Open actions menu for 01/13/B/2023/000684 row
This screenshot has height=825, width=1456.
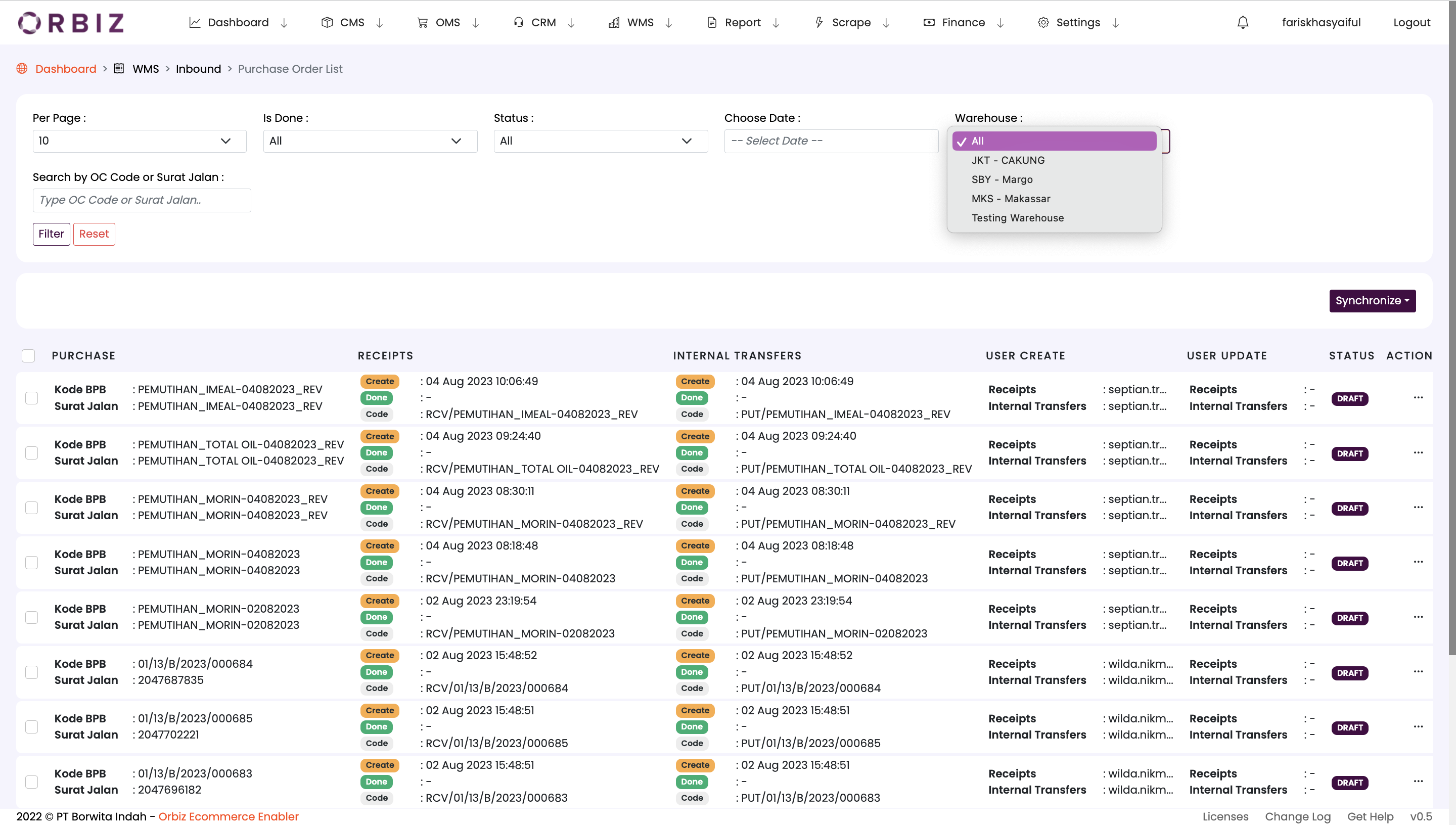[x=1418, y=671]
